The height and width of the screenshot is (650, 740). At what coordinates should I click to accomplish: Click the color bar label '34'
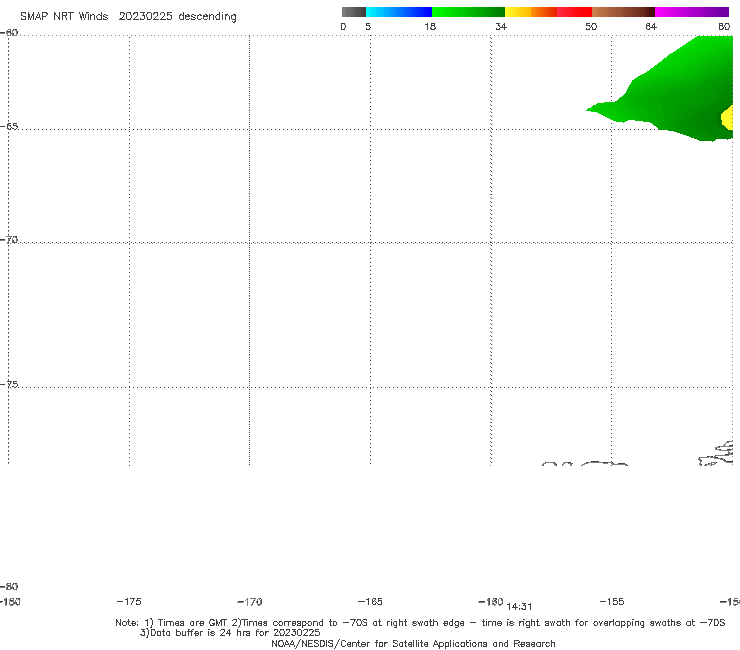501,27
